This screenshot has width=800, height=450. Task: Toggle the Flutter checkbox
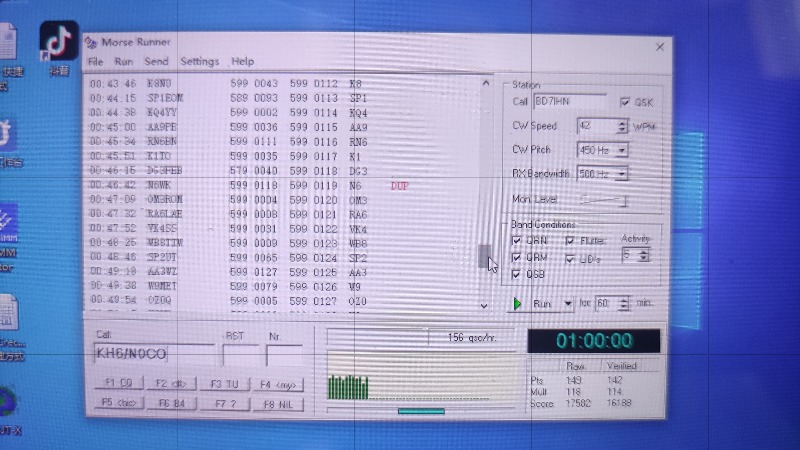[x=570, y=240]
